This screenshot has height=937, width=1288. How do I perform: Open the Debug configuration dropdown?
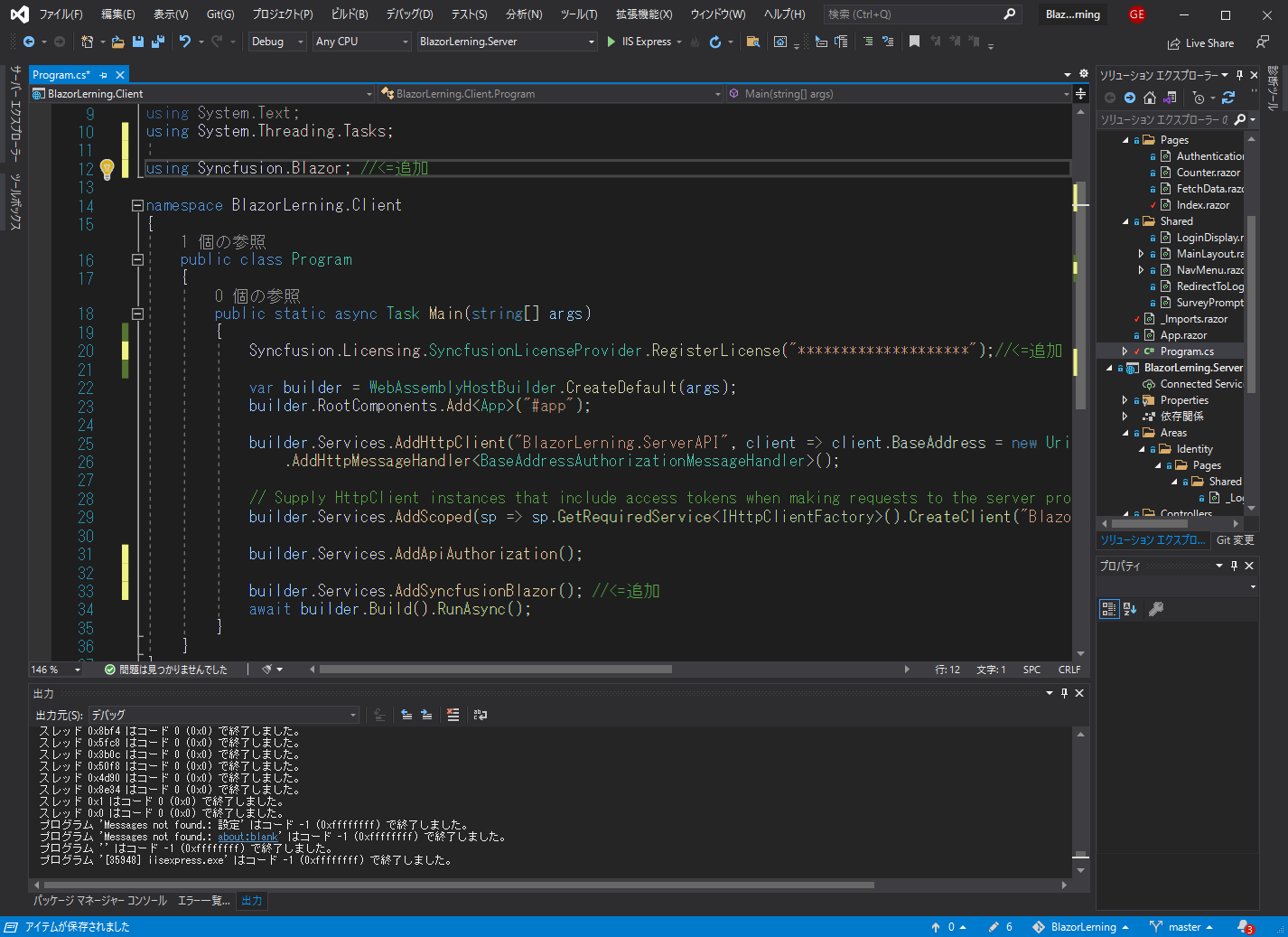point(276,42)
